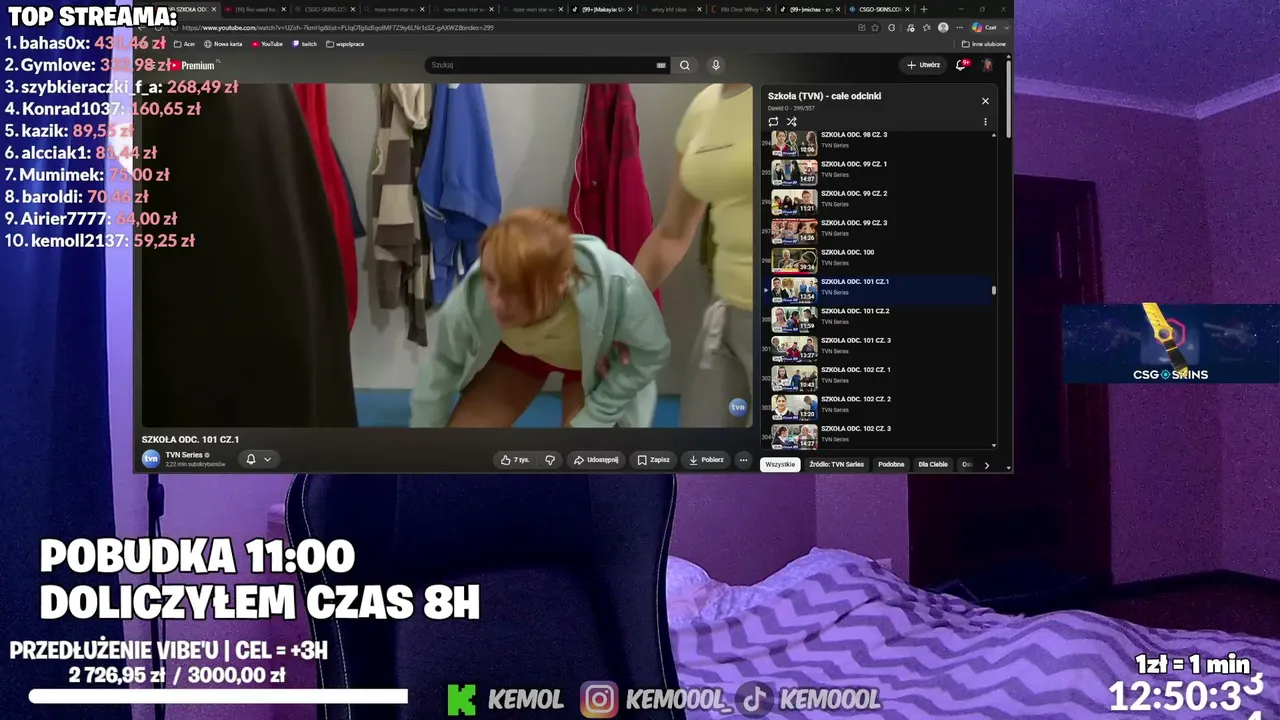
Task: Click the Utwórz create button
Action: pos(923,65)
